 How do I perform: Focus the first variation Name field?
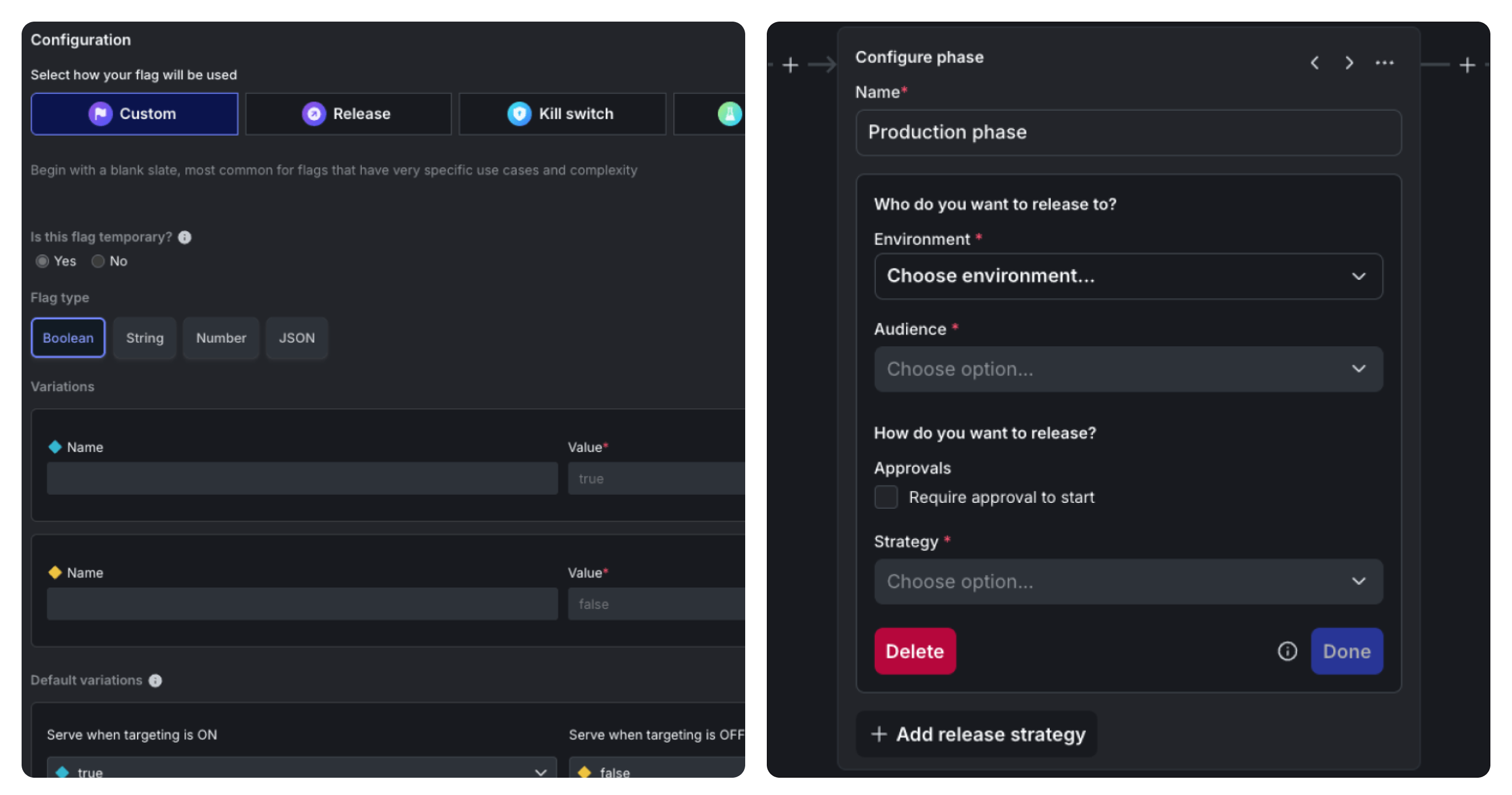point(302,479)
